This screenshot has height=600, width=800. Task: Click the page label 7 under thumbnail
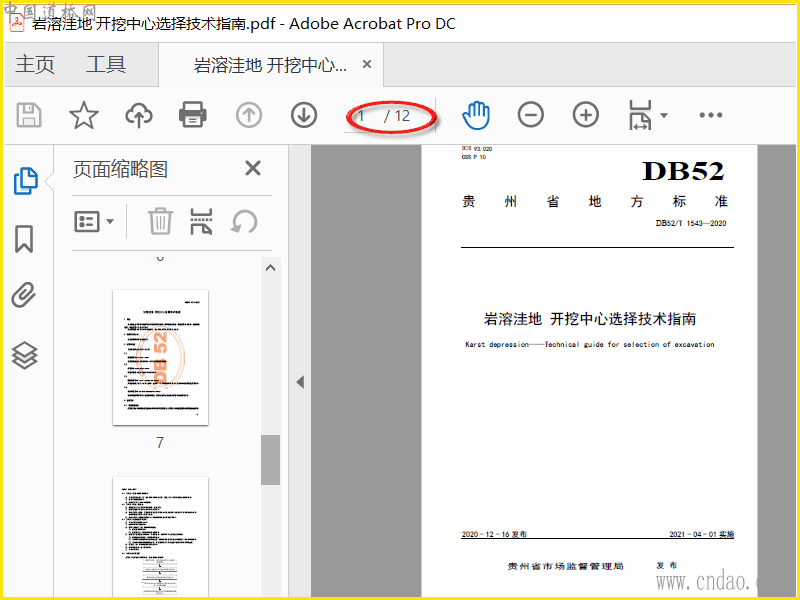(x=160, y=442)
